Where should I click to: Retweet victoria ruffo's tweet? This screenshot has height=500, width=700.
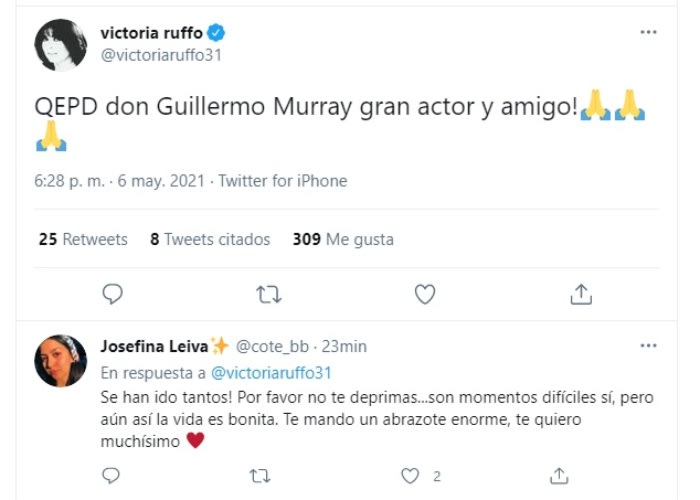pyautogui.click(x=268, y=293)
